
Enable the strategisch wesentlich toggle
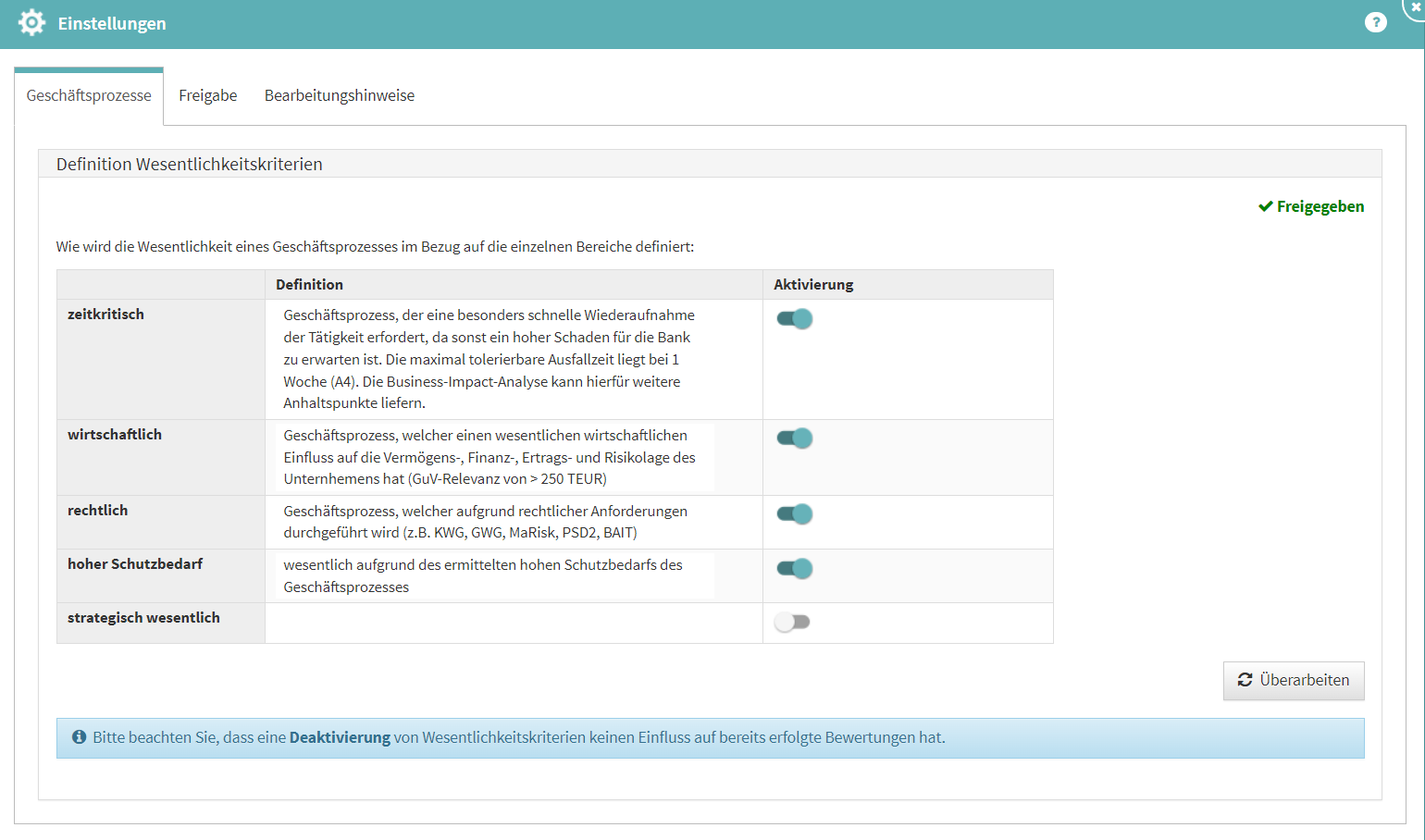pyautogui.click(x=792, y=623)
